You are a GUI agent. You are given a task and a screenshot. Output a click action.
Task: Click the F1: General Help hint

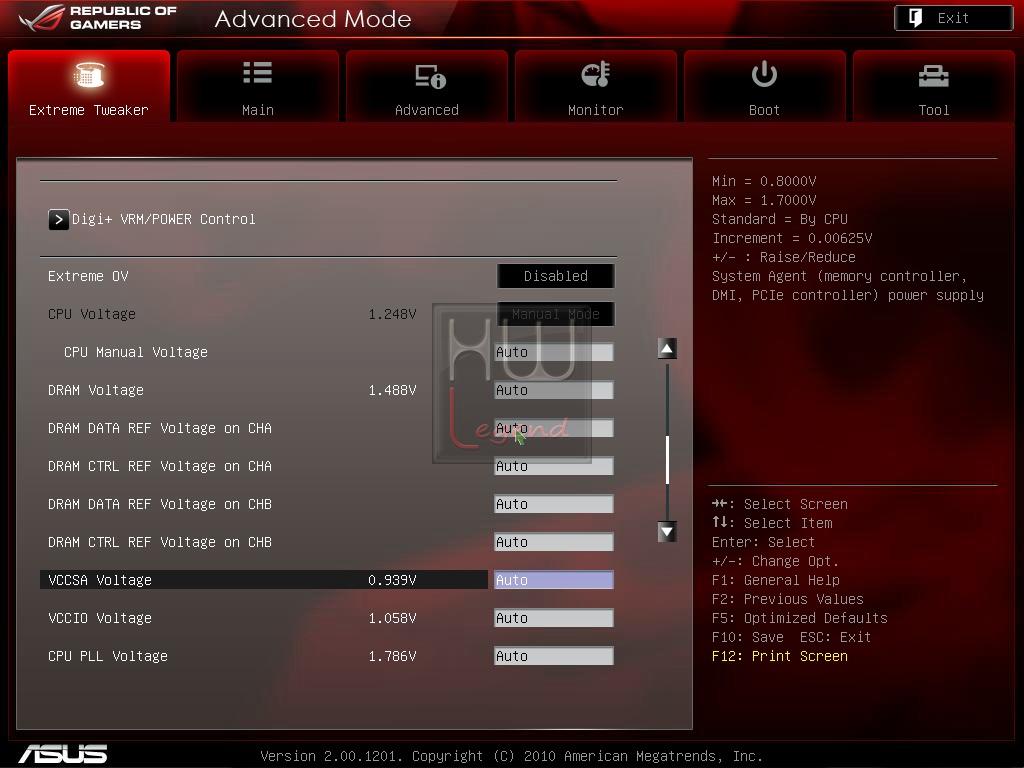[776, 580]
